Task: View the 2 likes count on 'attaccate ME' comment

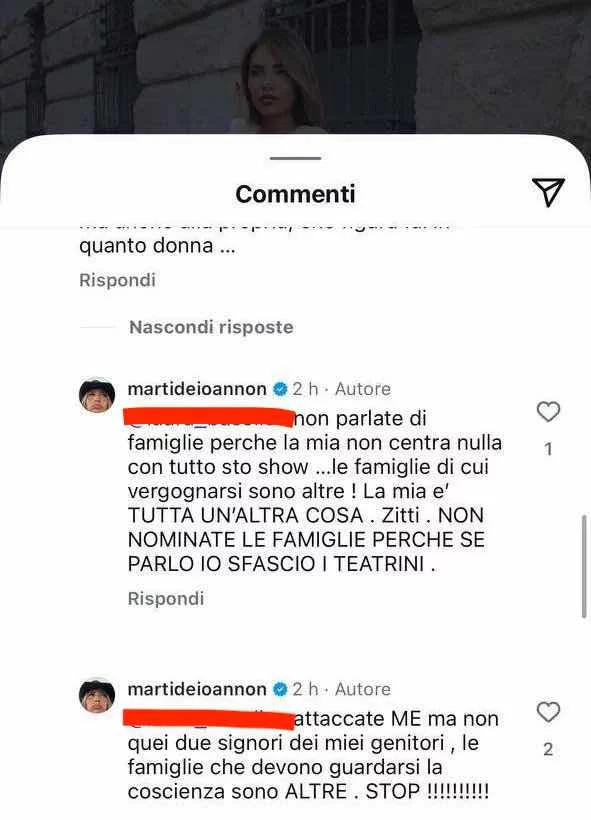Action: pyautogui.click(x=548, y=749)
